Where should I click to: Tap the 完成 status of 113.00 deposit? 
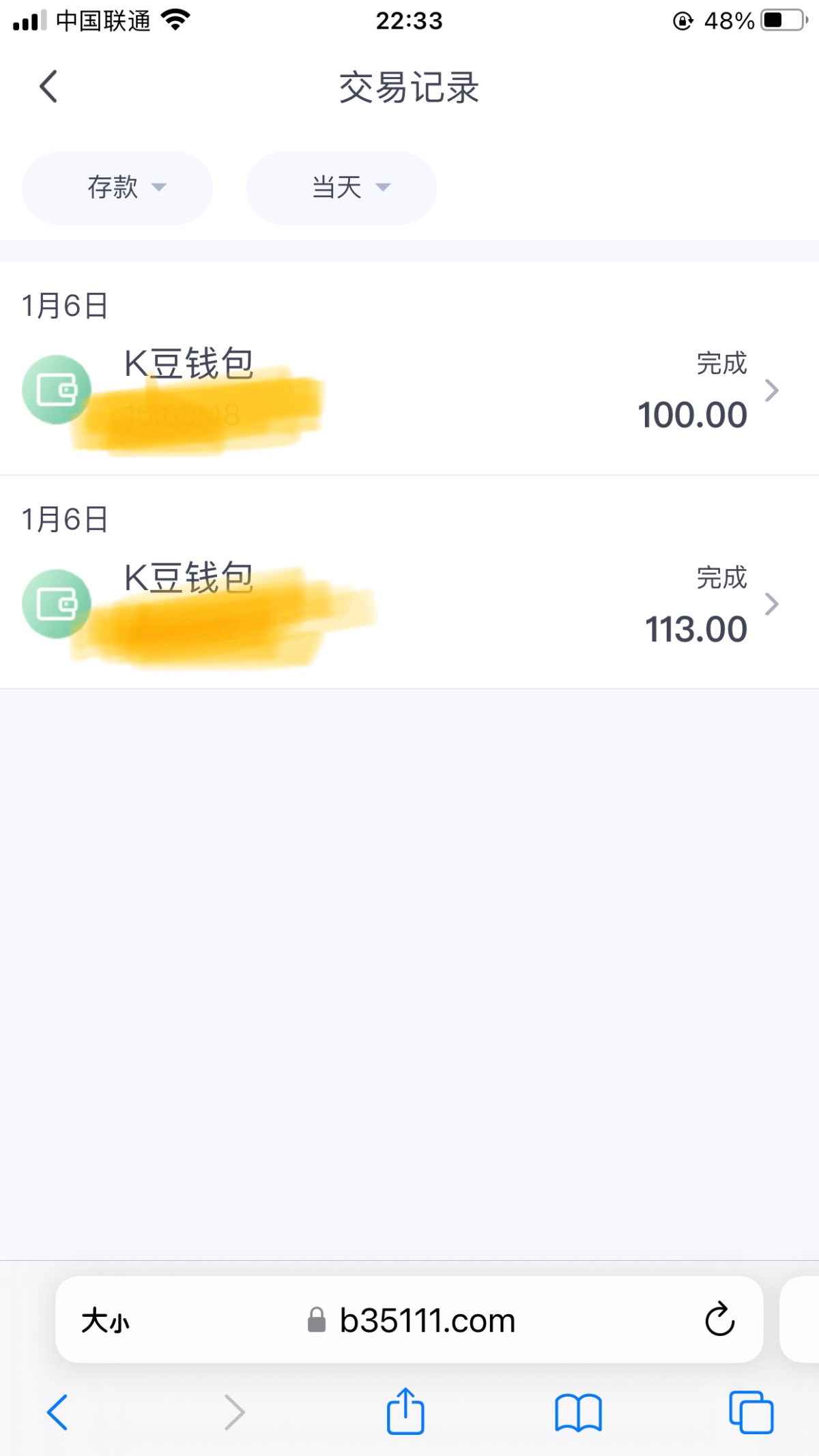tap(721, 578)
